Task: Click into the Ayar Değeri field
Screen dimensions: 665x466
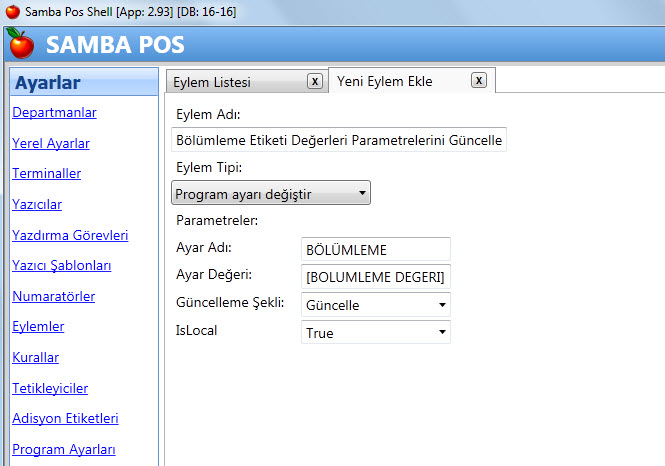Action: pyautogui.click(x=375, y=277)
